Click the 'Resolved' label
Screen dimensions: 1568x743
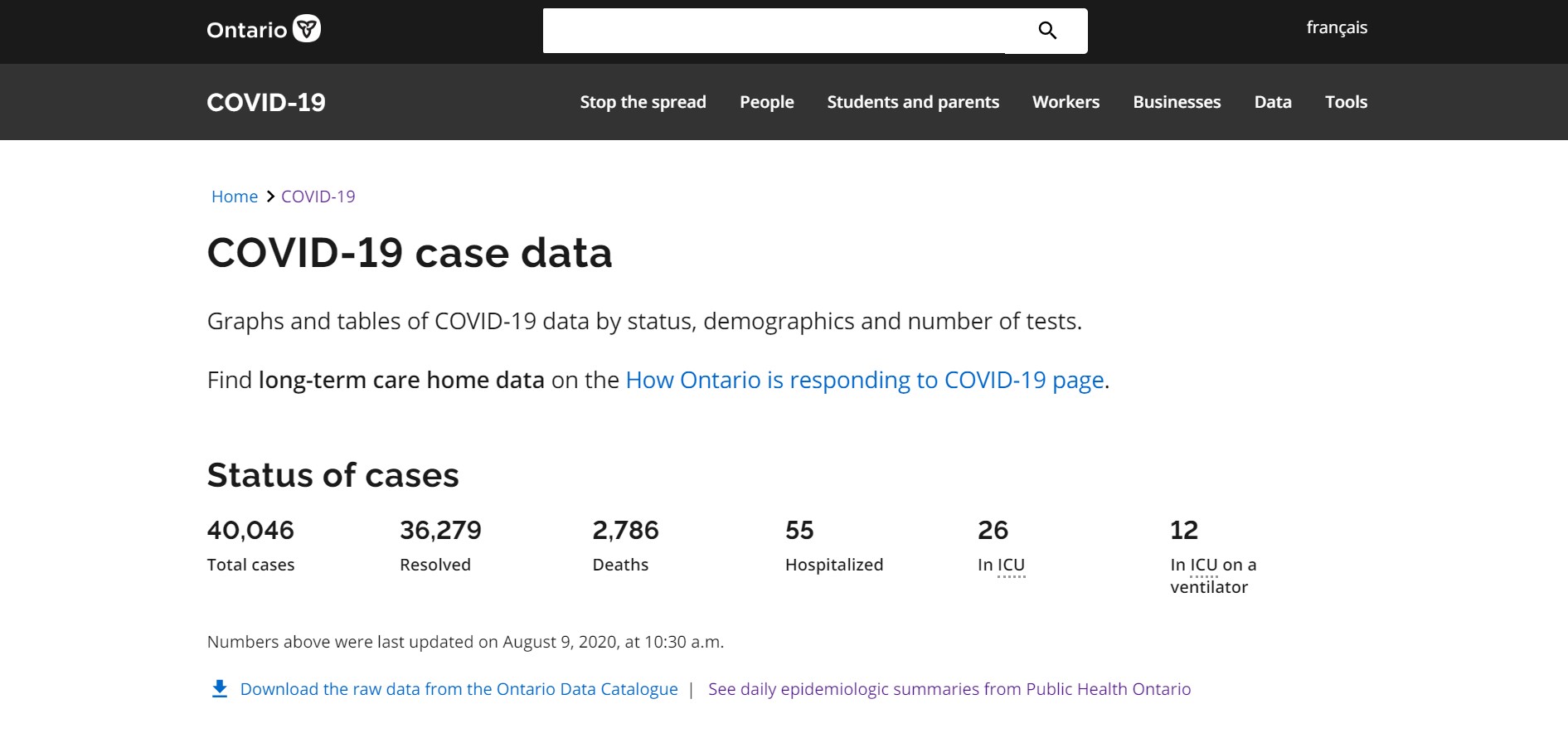(435, 565)
